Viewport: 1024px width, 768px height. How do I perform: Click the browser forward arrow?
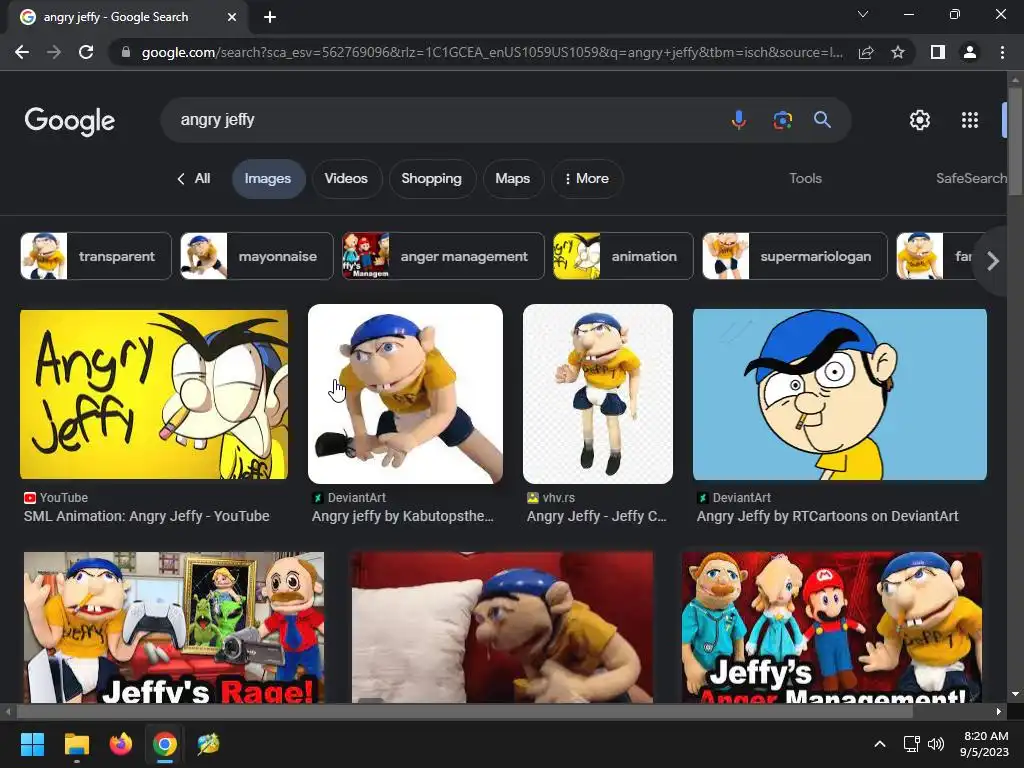coord(54,52)
